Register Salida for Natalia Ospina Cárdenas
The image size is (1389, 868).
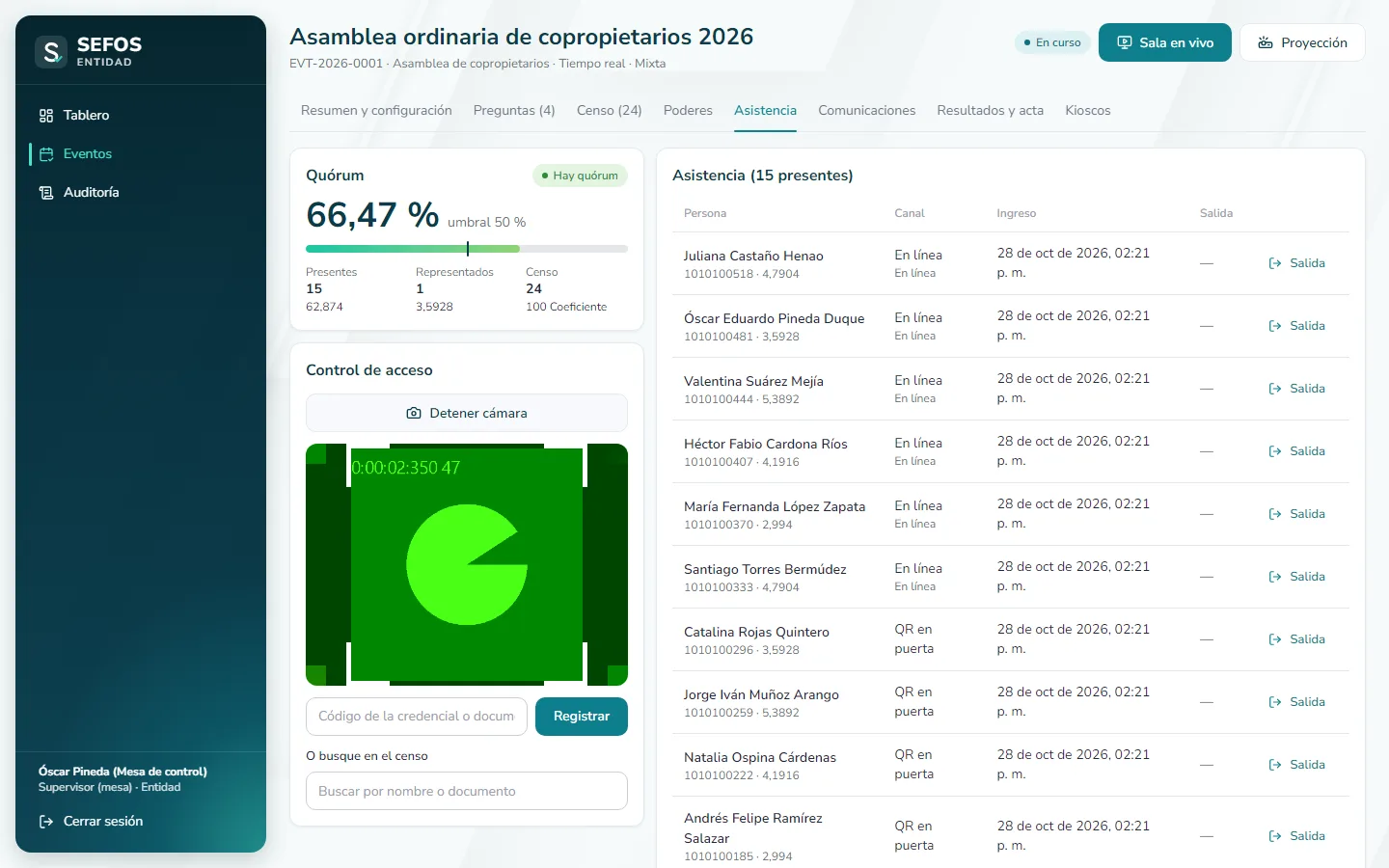(1296, 765)
